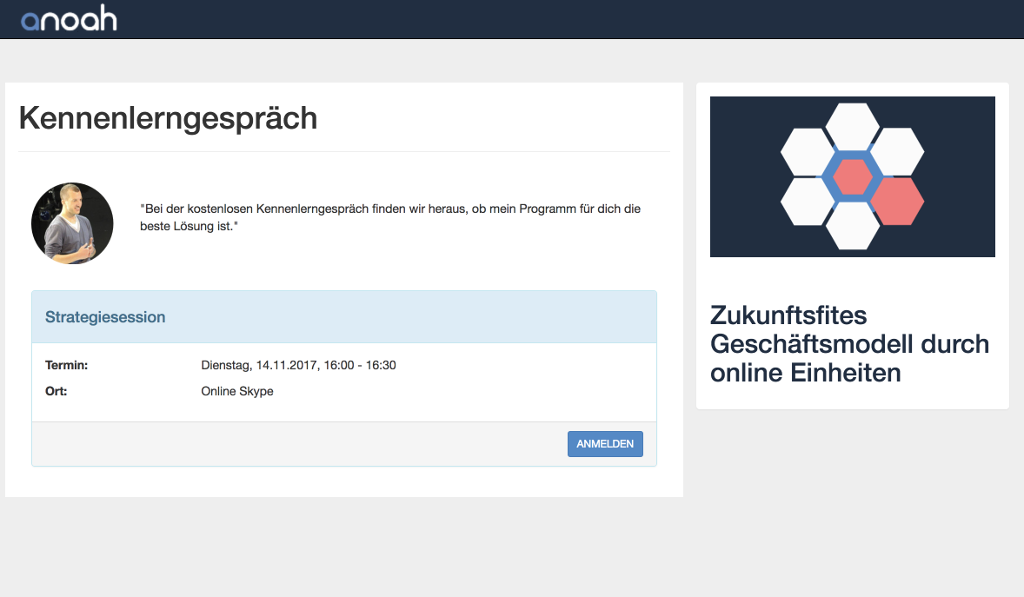Click the top white hexagon in banner
The image size is (1024, 597).
coord(852,125)
